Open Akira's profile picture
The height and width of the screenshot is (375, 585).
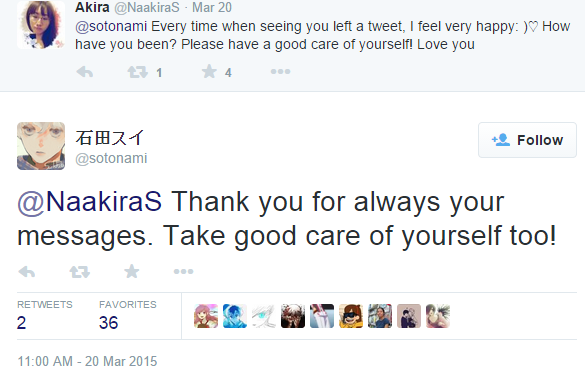point(41,25)
